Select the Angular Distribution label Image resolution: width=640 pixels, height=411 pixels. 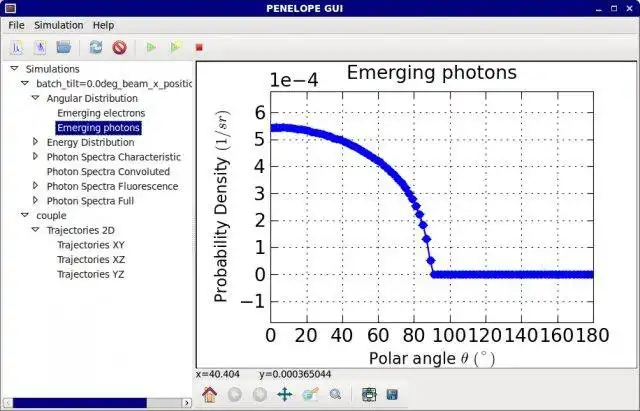(92, 98)
